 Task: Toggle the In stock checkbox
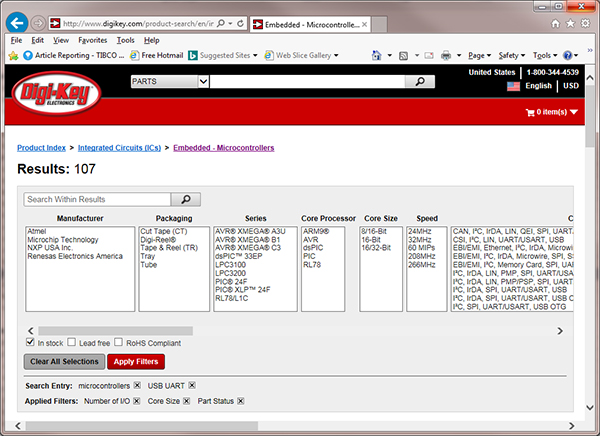click(30, 343)
